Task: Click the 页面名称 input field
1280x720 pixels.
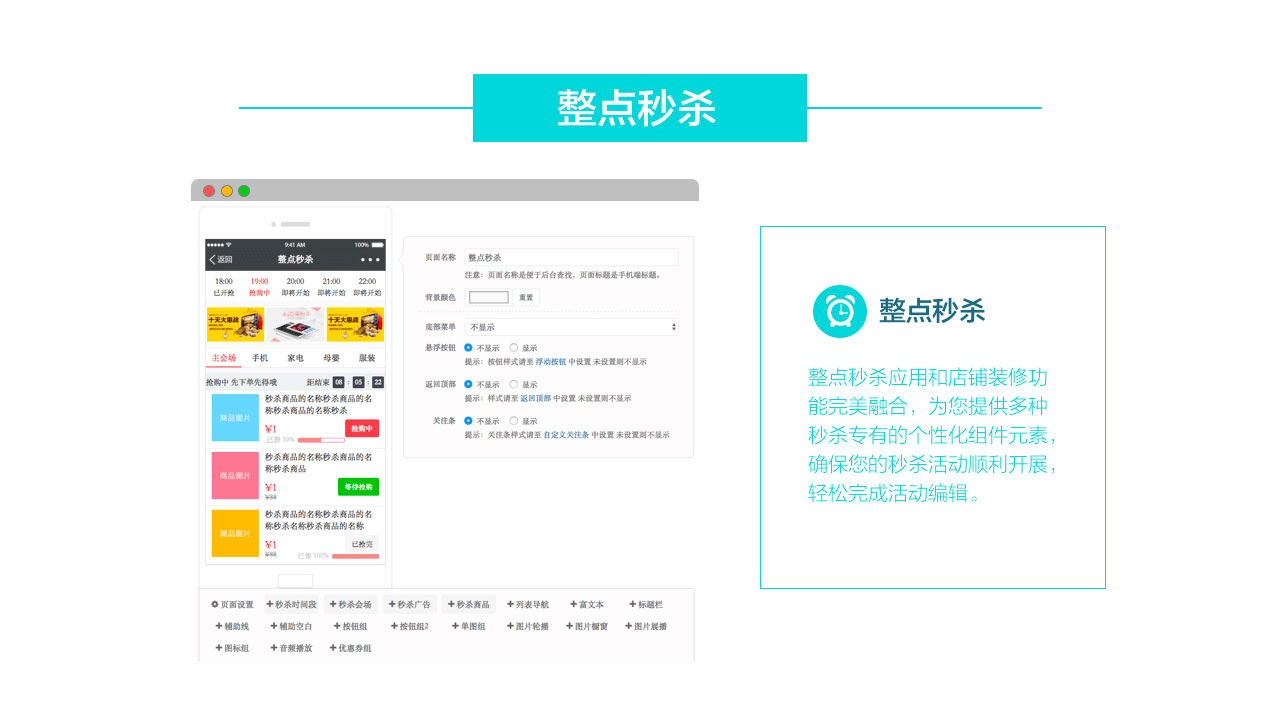Action: pyautogui.click(x=572, y=257)
